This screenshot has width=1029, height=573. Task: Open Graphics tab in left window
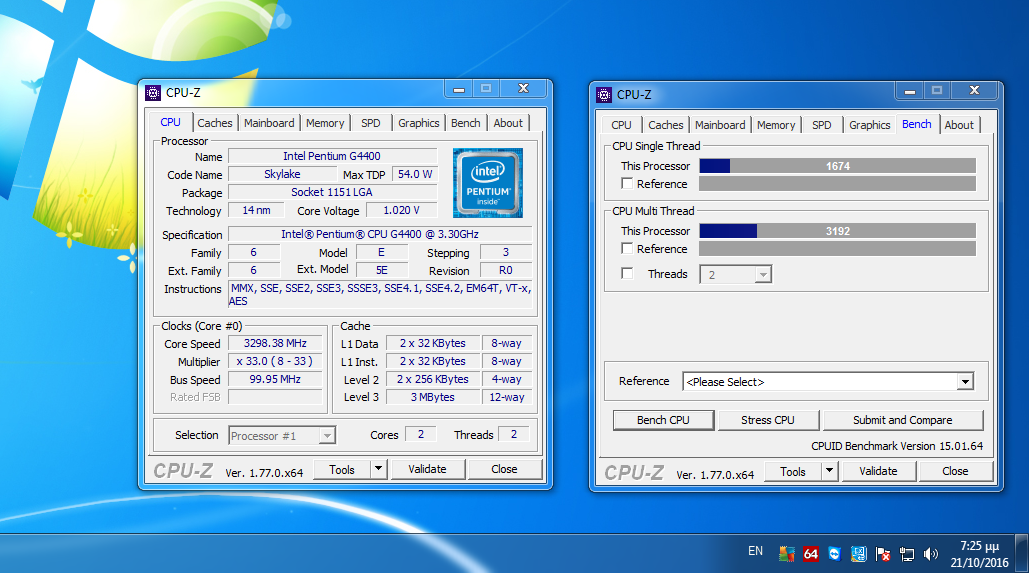419,123
